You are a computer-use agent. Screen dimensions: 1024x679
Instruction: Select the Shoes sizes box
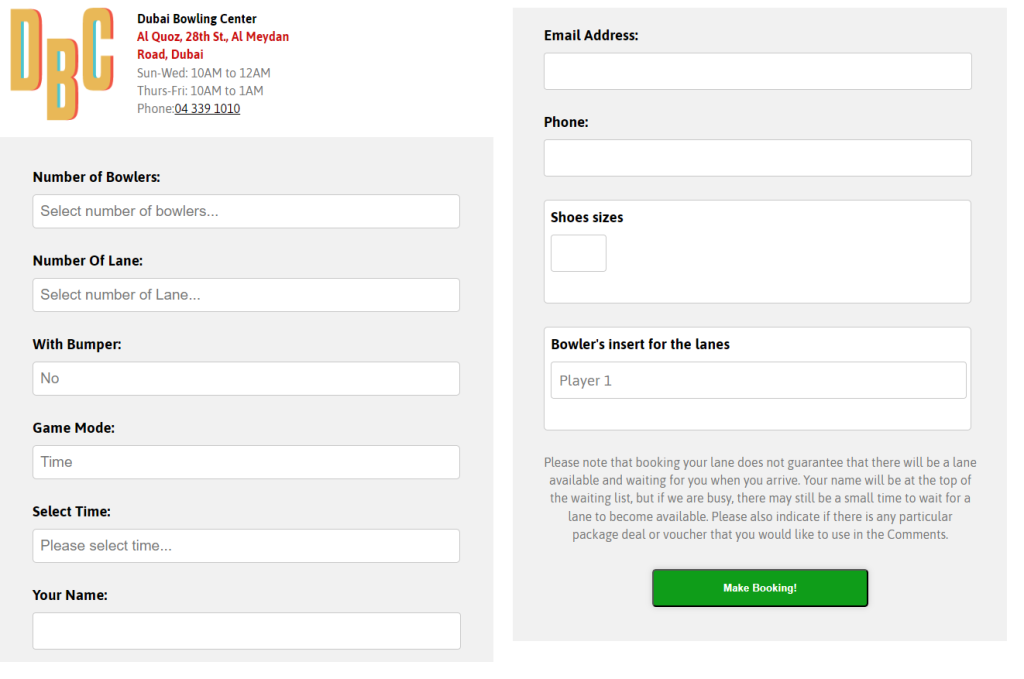tap(578, 253)
